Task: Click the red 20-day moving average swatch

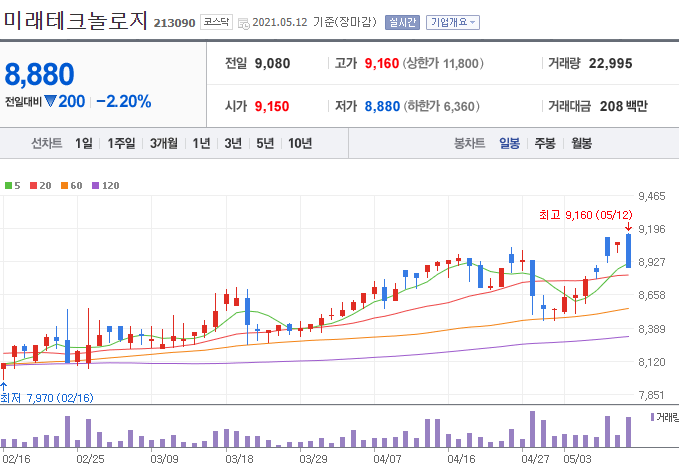Action: (x=33, y=186)
